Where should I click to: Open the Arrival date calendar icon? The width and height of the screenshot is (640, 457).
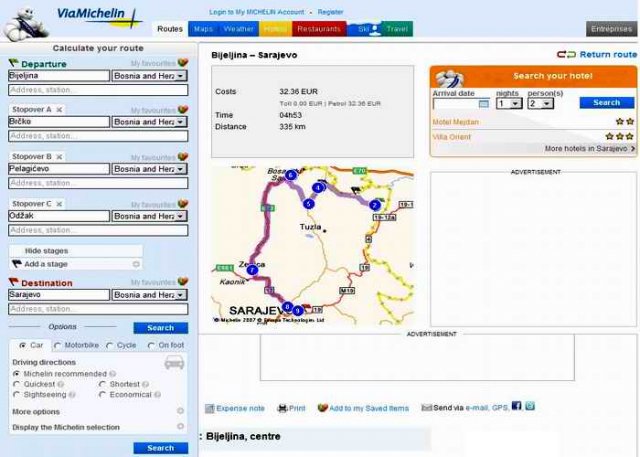point(483,104)
